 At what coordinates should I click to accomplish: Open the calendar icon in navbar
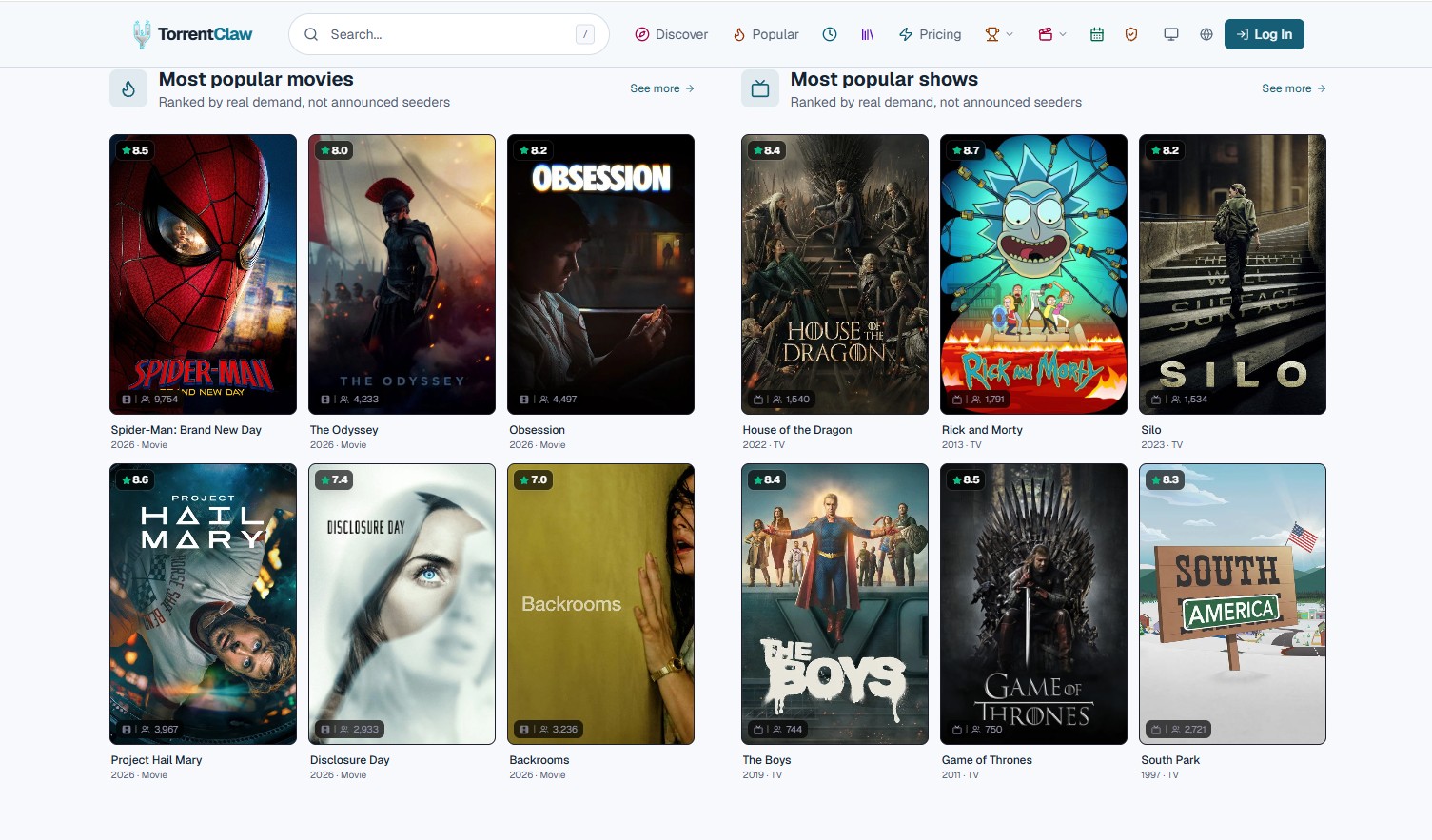click(1097, 34)
